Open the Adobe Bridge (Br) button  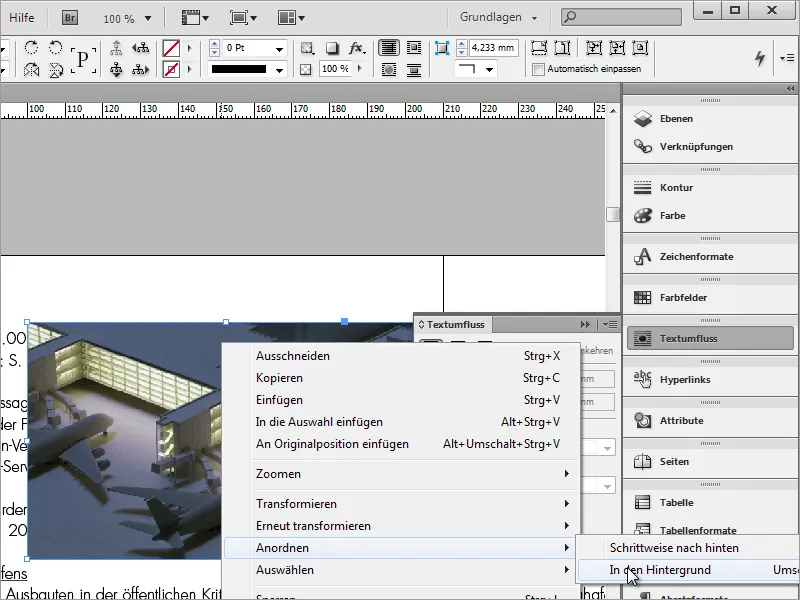click(70, 18)
